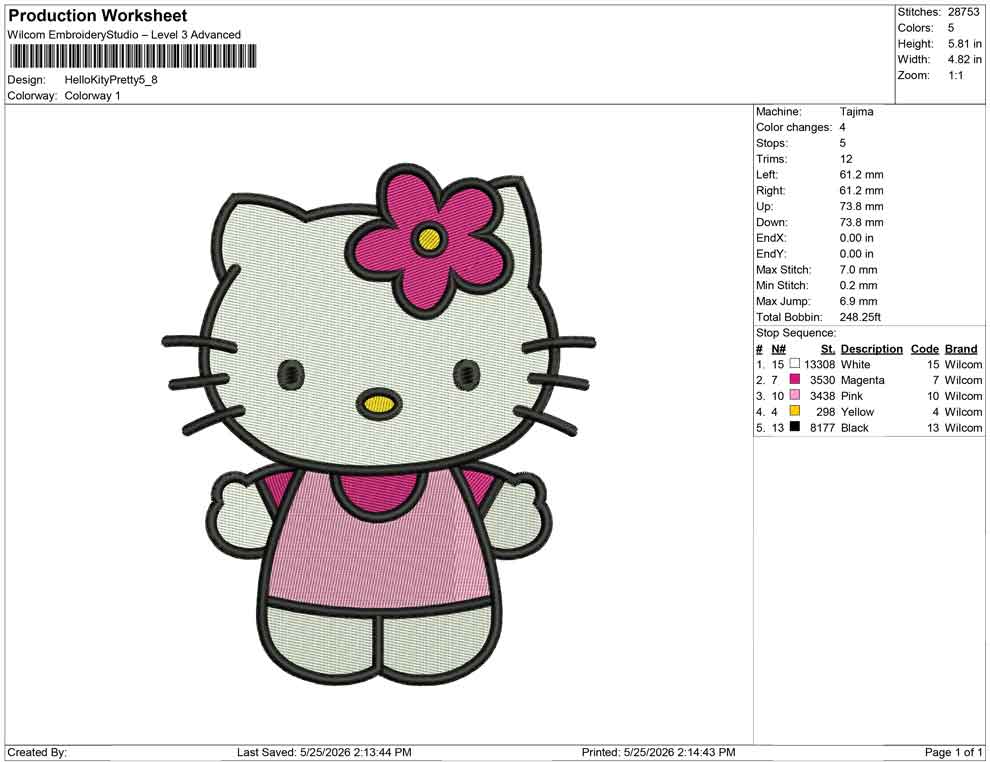The height and width of the screenshot is (762, 990).
Task: Click the Hello Kitty design preview image
Action: coord(379,426)
